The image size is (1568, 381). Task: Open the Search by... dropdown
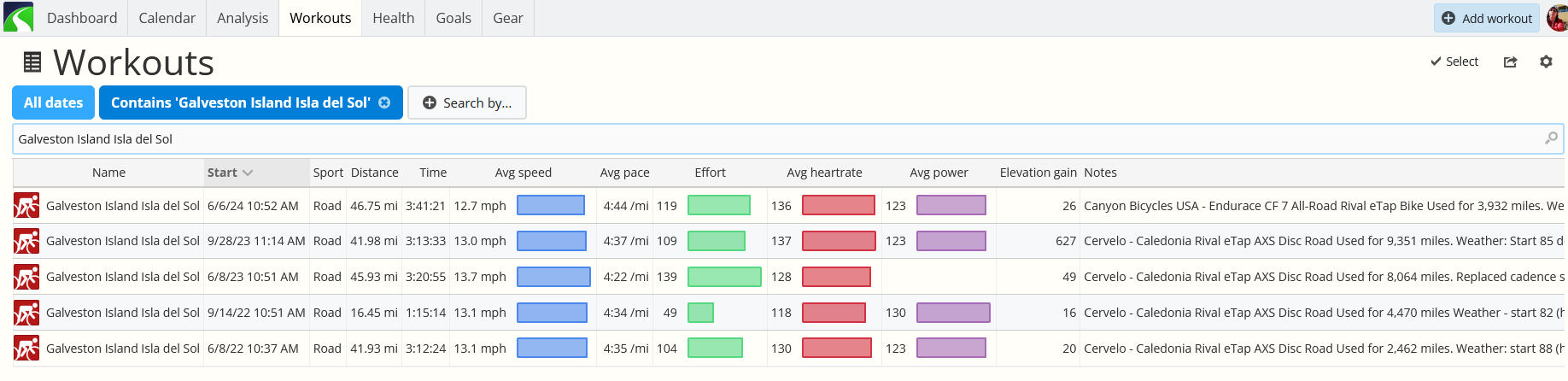467,103
